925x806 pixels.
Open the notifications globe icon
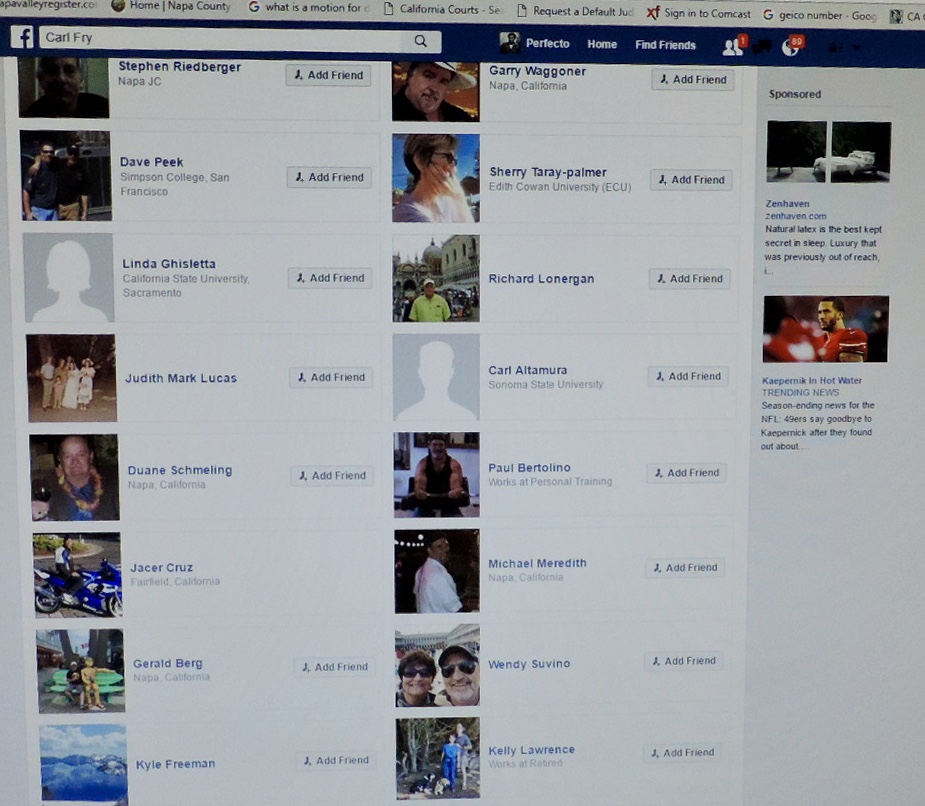click(x=791, y=46)
